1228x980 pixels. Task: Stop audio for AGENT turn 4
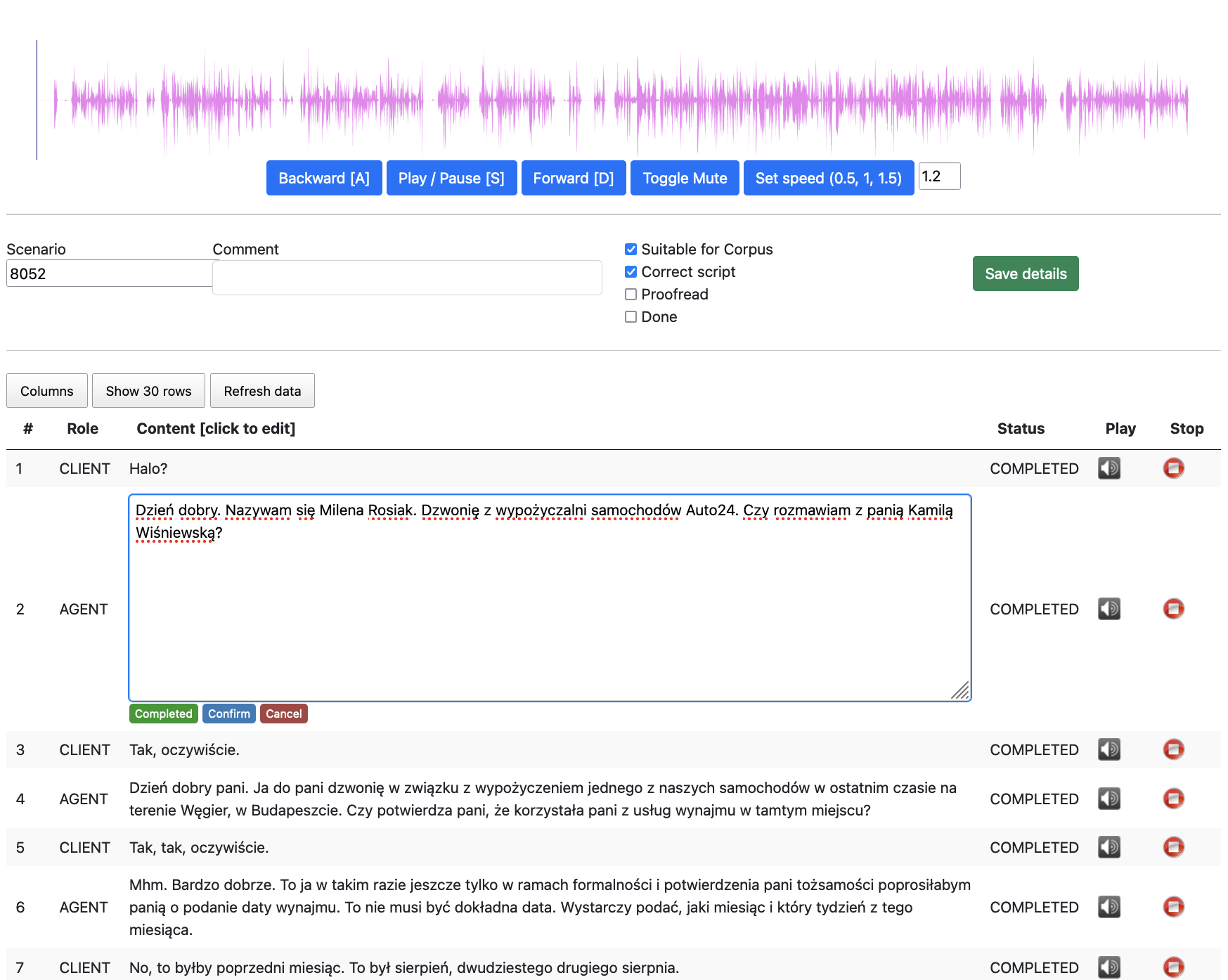tap(1172, 799)
